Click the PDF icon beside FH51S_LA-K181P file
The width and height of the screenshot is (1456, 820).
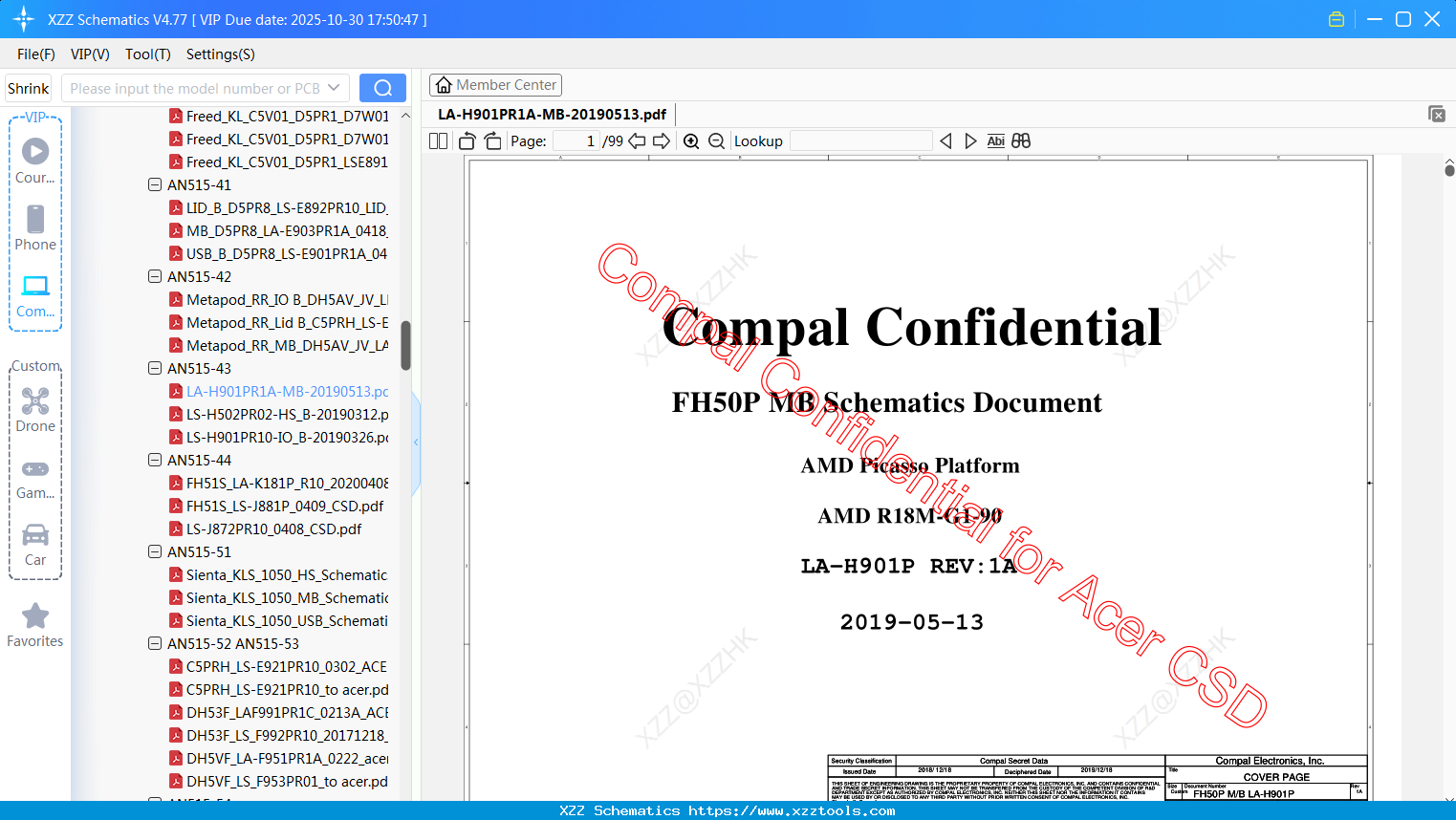[176, 483]
